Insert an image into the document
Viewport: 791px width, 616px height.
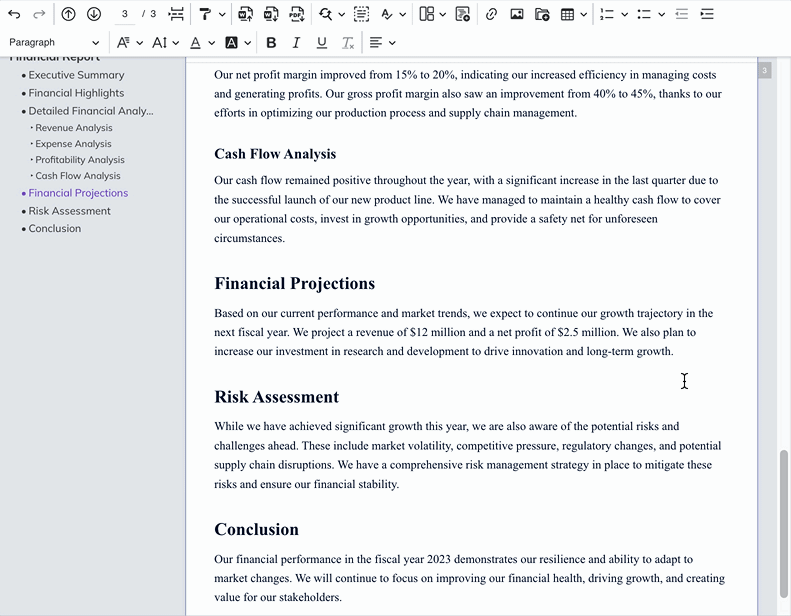pos(517,14)
